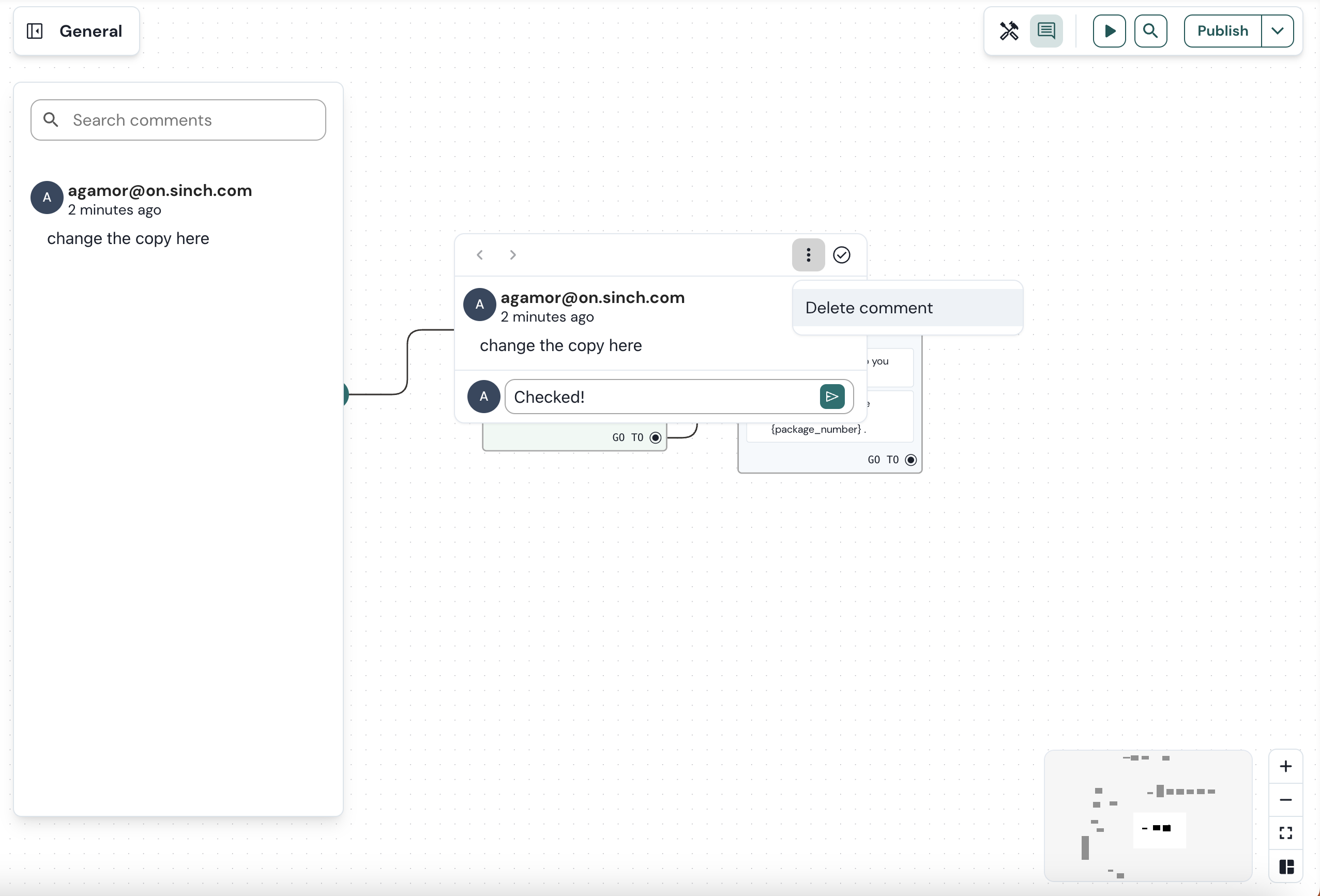Click the right navigation chevron on comment

pos(512,255)
